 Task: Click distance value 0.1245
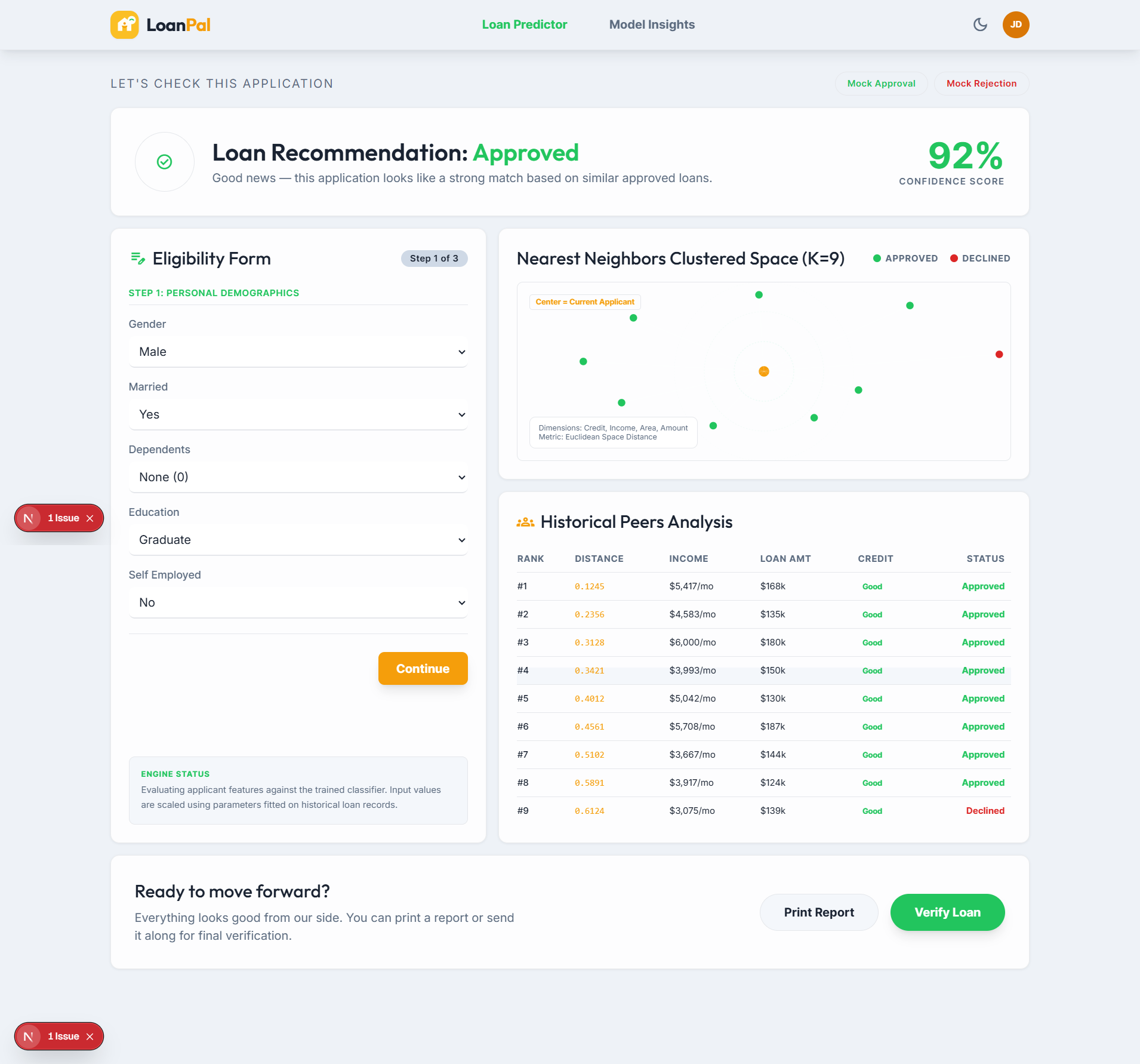tap(590, 586)
